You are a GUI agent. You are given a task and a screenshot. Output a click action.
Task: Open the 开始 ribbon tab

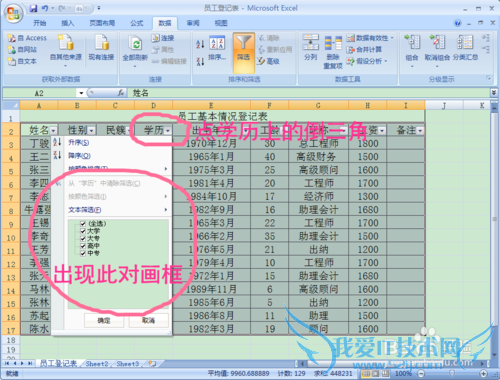(40, 23)
